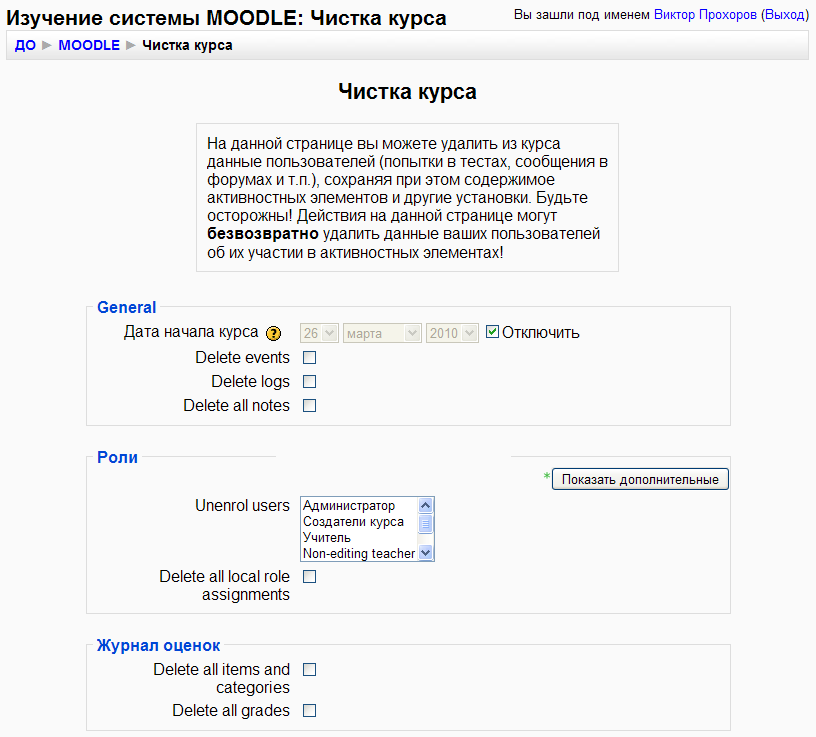
Task: Tick the Delete logs checkbox
Action: coord(310,381)
